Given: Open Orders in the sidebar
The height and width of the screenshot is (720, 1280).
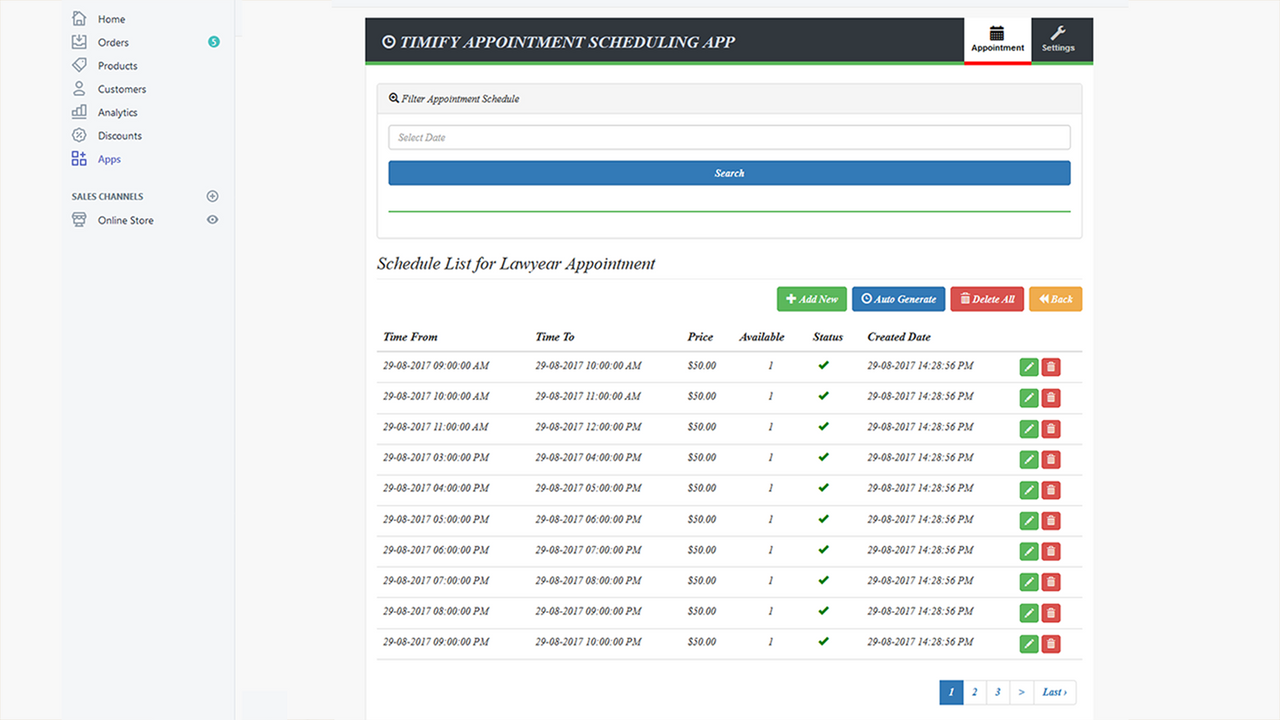Looking at the screenshot, I should (113, 42).
